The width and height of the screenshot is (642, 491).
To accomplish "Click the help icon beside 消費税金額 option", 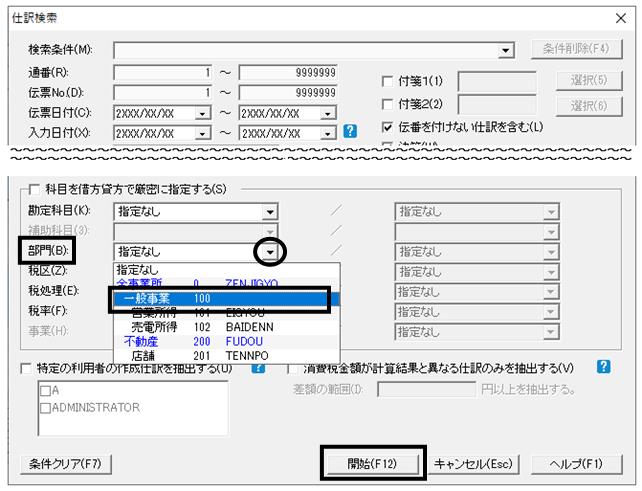I will pos(603,367).
